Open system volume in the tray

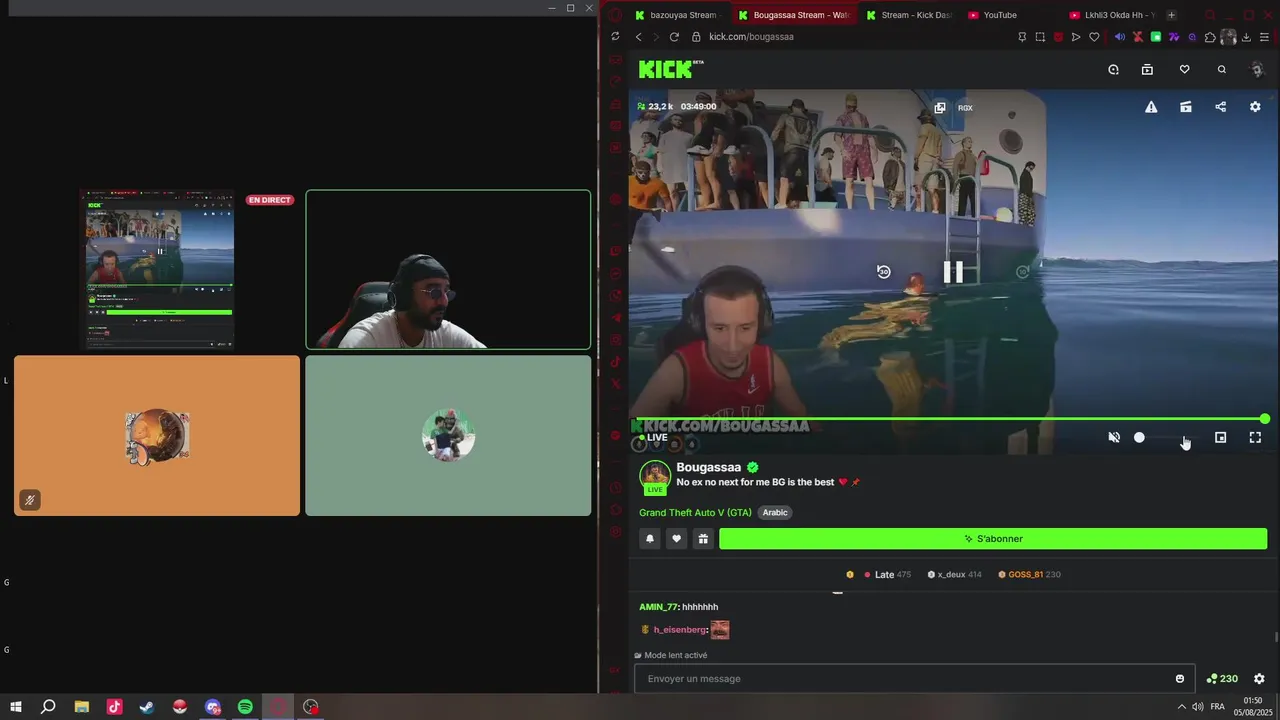[1197, 707]
